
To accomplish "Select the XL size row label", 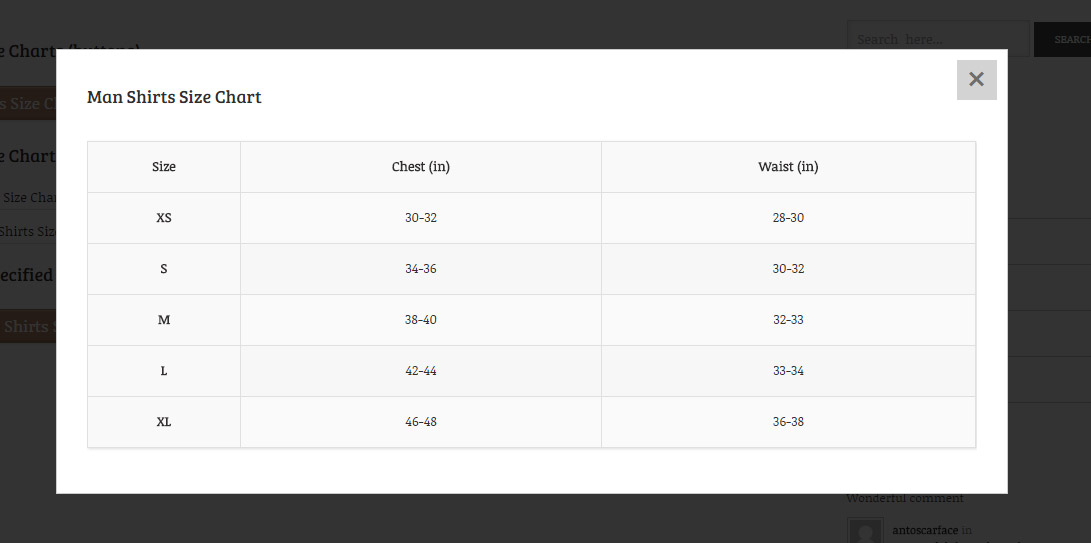I will pos(164,422).
